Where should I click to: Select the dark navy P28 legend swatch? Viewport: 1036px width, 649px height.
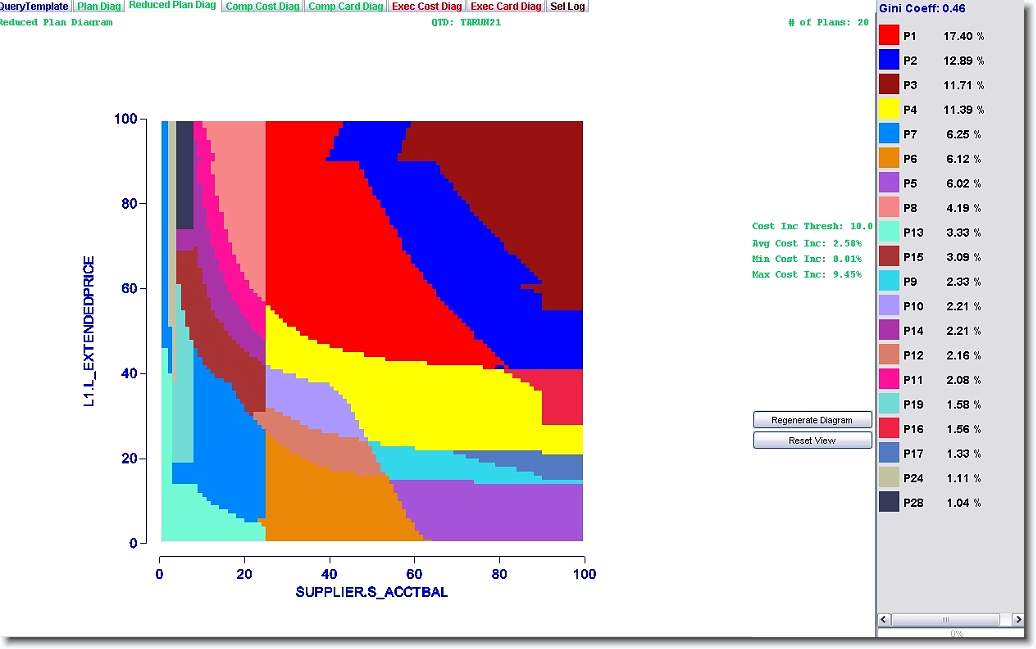tap(889, 503)
